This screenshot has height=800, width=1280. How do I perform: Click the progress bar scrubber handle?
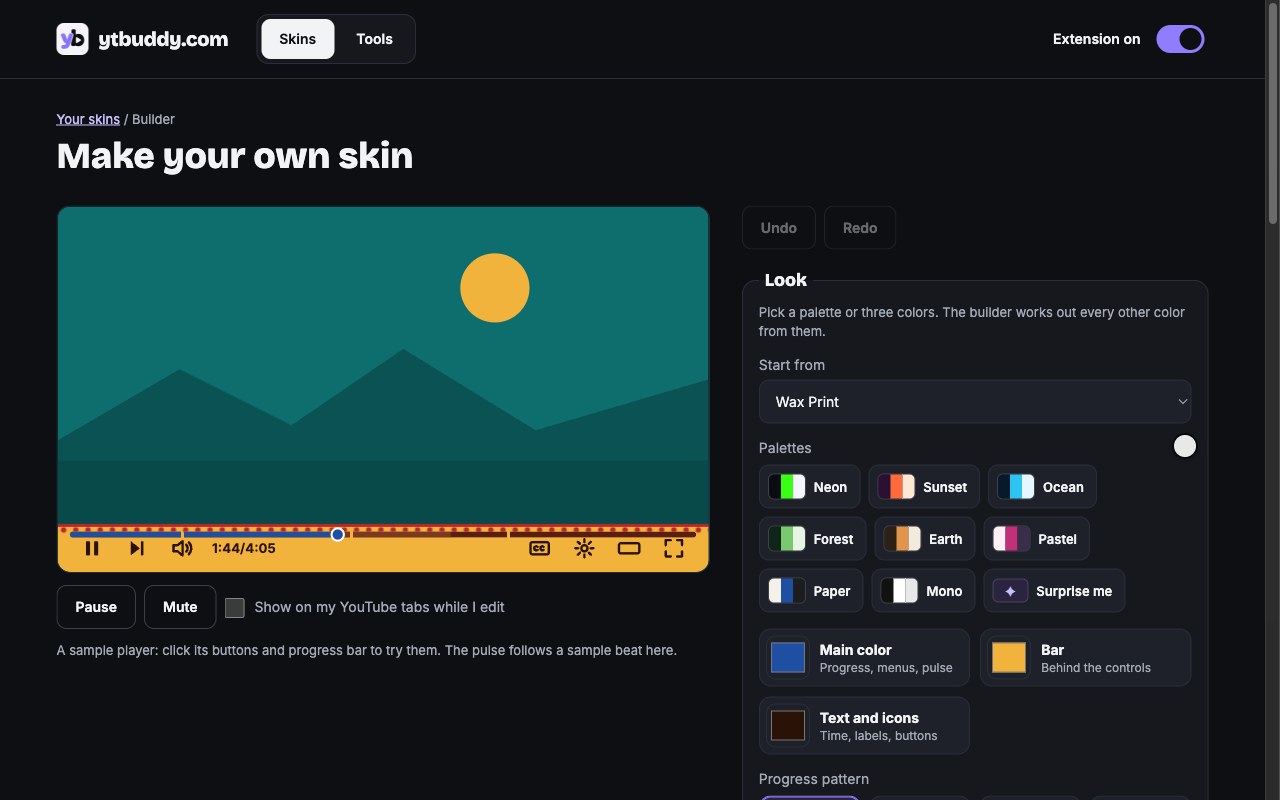[338, 534]
